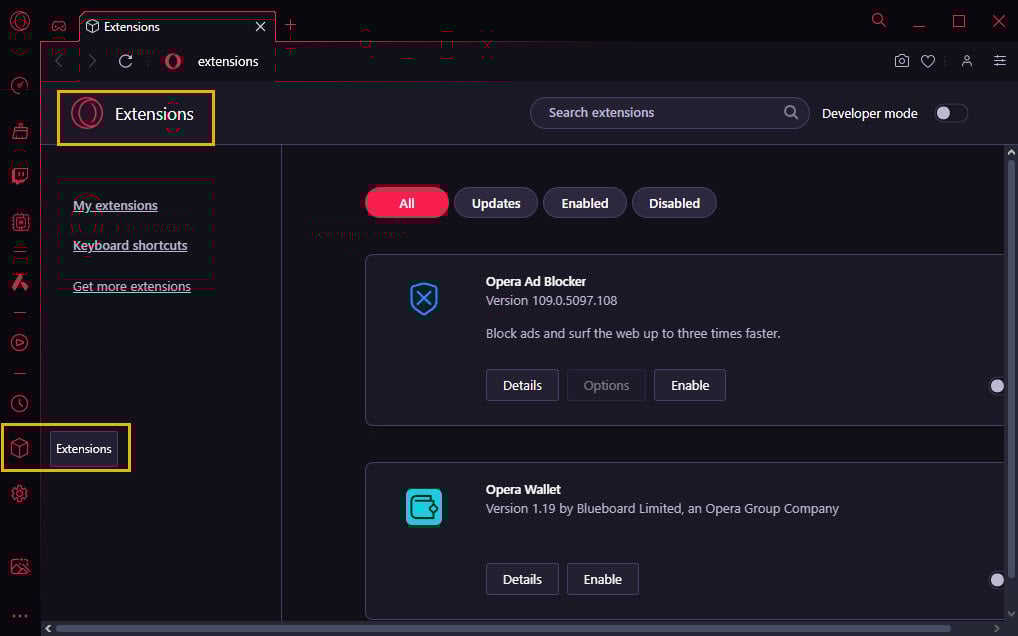Click the Opera logo beside Extensions heading
This screenshot has width=1018, height=636.
coord(87,114)
